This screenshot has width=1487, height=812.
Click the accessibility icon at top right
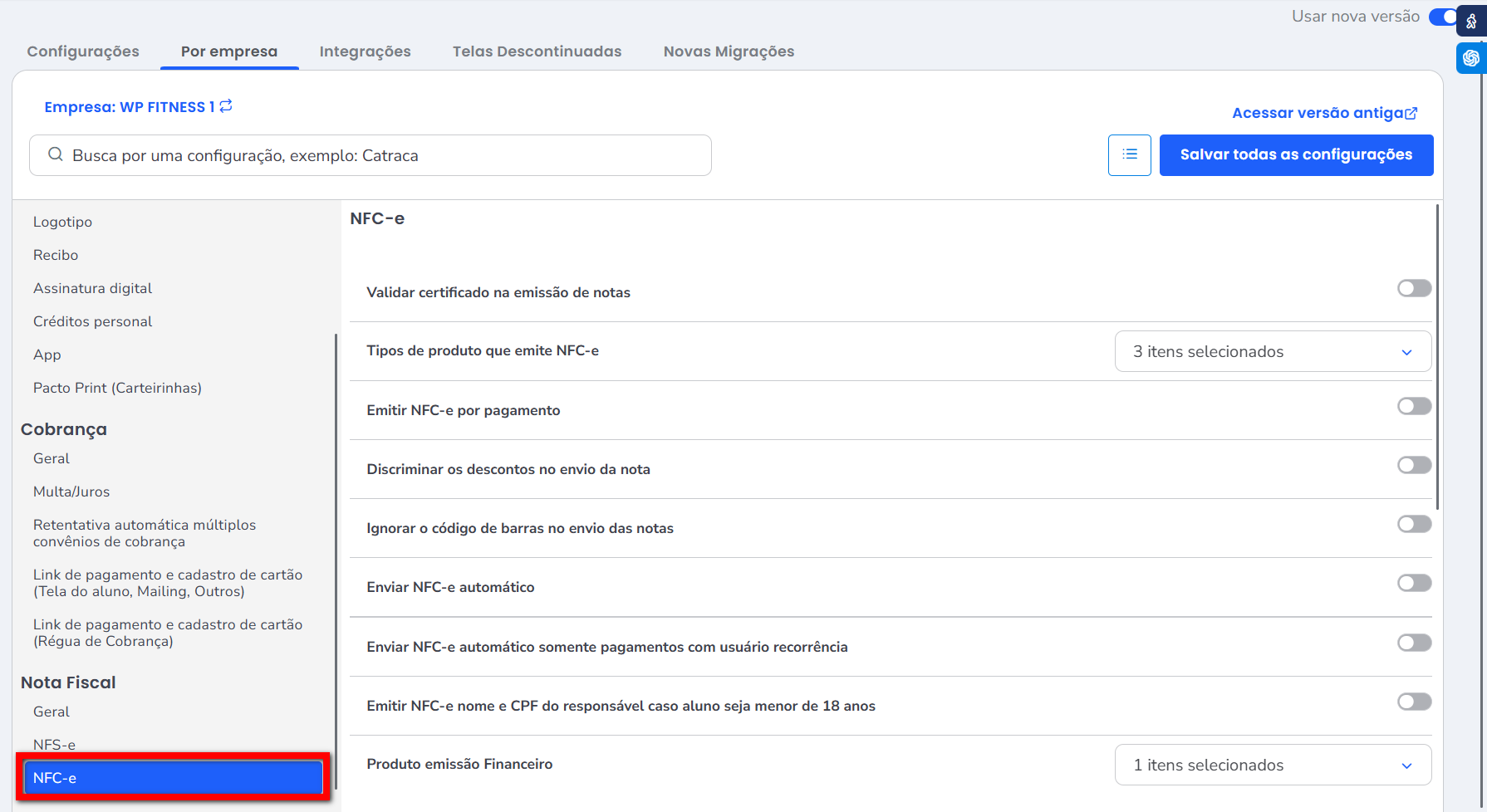coord(1471,21)
